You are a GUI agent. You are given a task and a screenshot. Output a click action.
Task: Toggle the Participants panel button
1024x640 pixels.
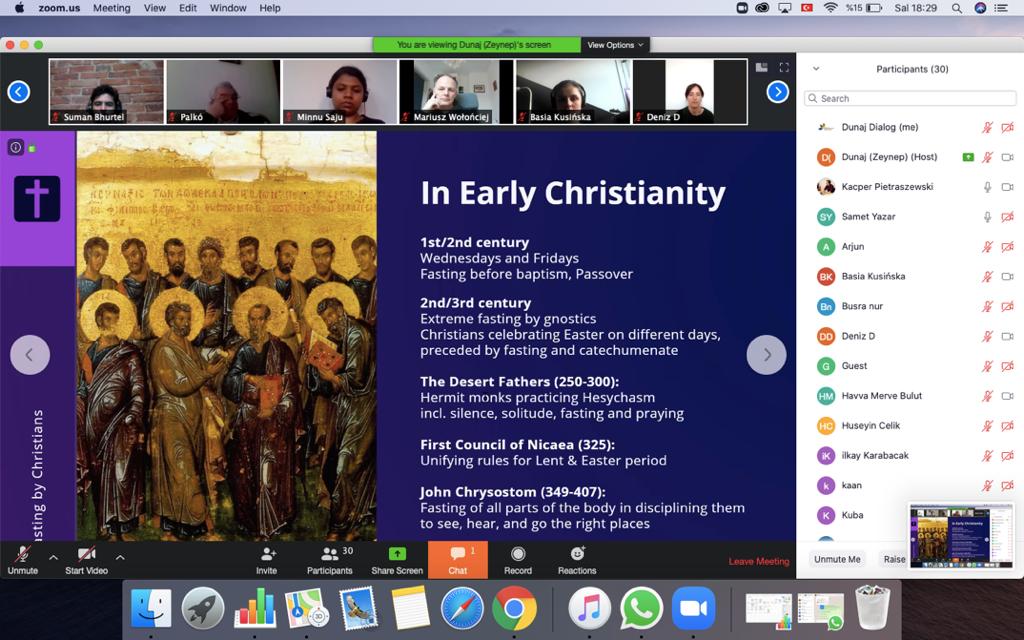[x=330, y=560]
